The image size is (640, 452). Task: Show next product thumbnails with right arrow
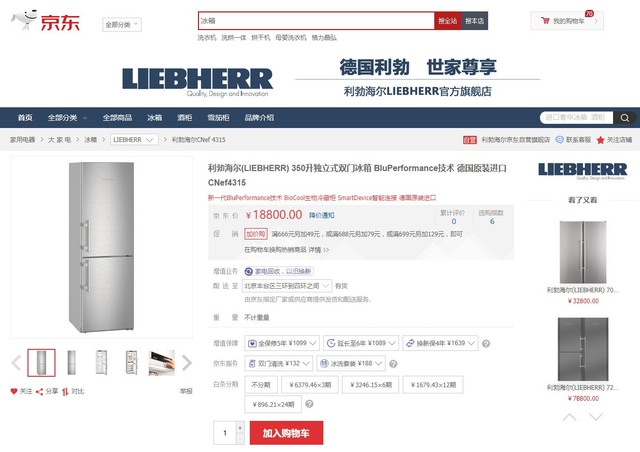click(x=187, y=362)
